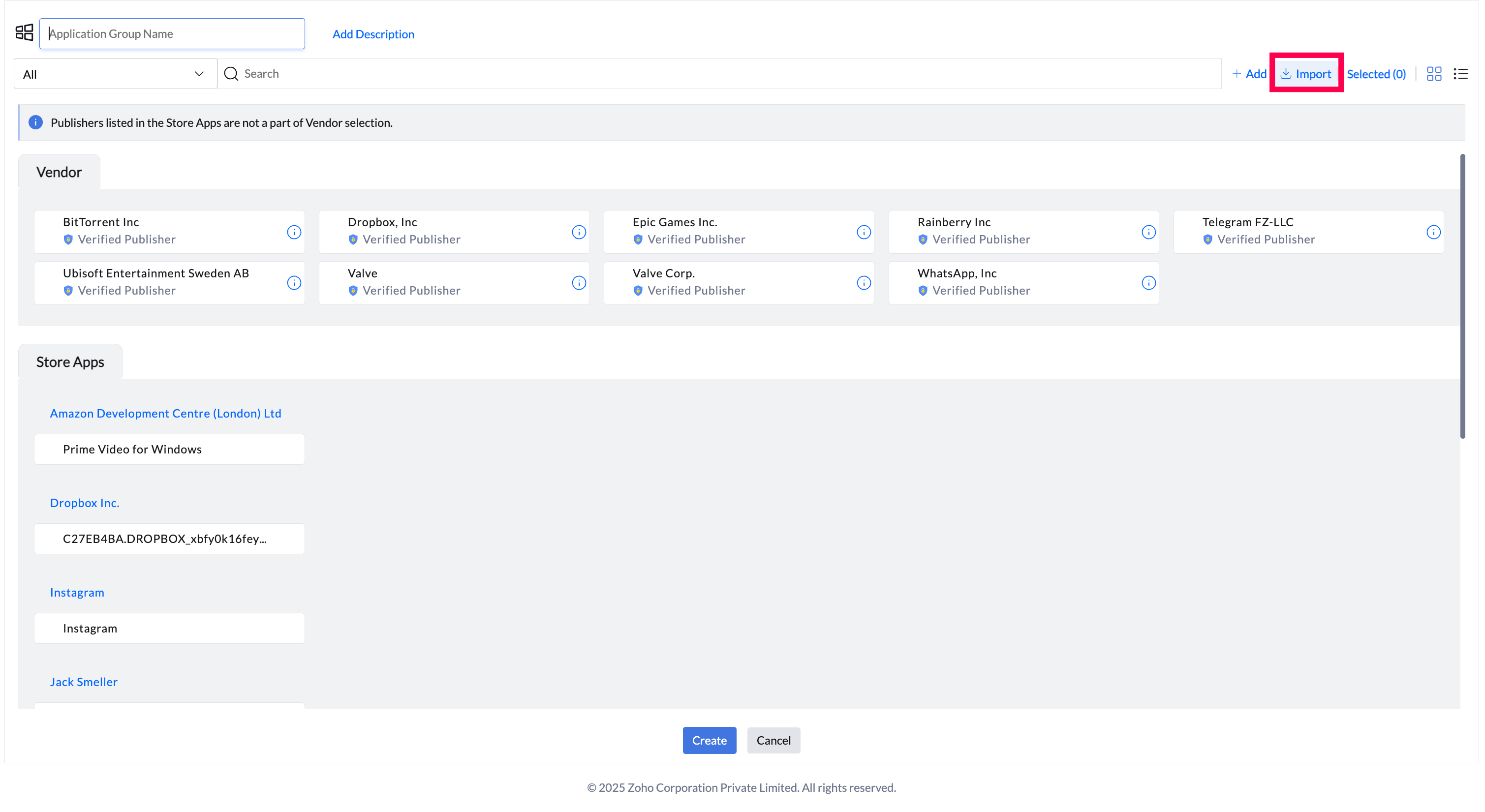1485x812 pixels.
Task: Open info icon for Telegram FZ-LLC
Action: [x=1433, y=232]
